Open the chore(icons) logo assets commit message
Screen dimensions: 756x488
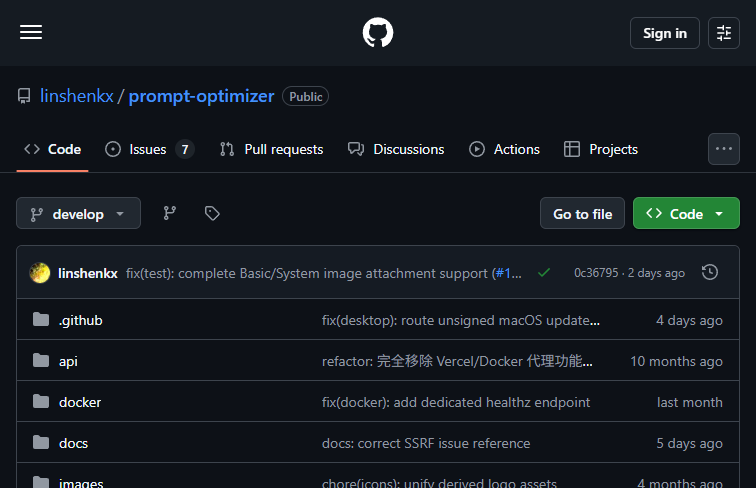[439, 482]
